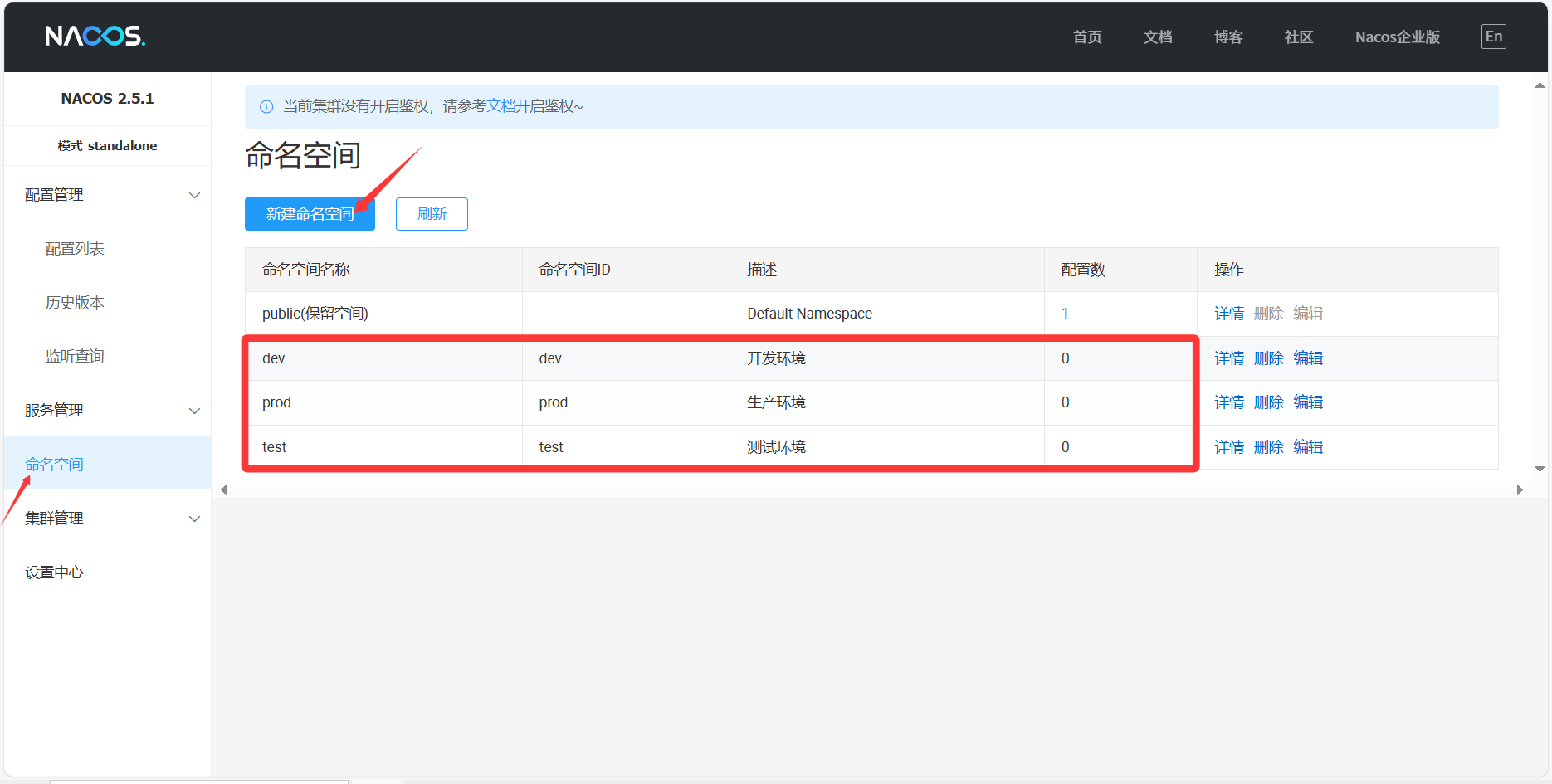Open the 文档 link in the auth notice
This screenshot has height=784, width=1552.
(500, 106)
